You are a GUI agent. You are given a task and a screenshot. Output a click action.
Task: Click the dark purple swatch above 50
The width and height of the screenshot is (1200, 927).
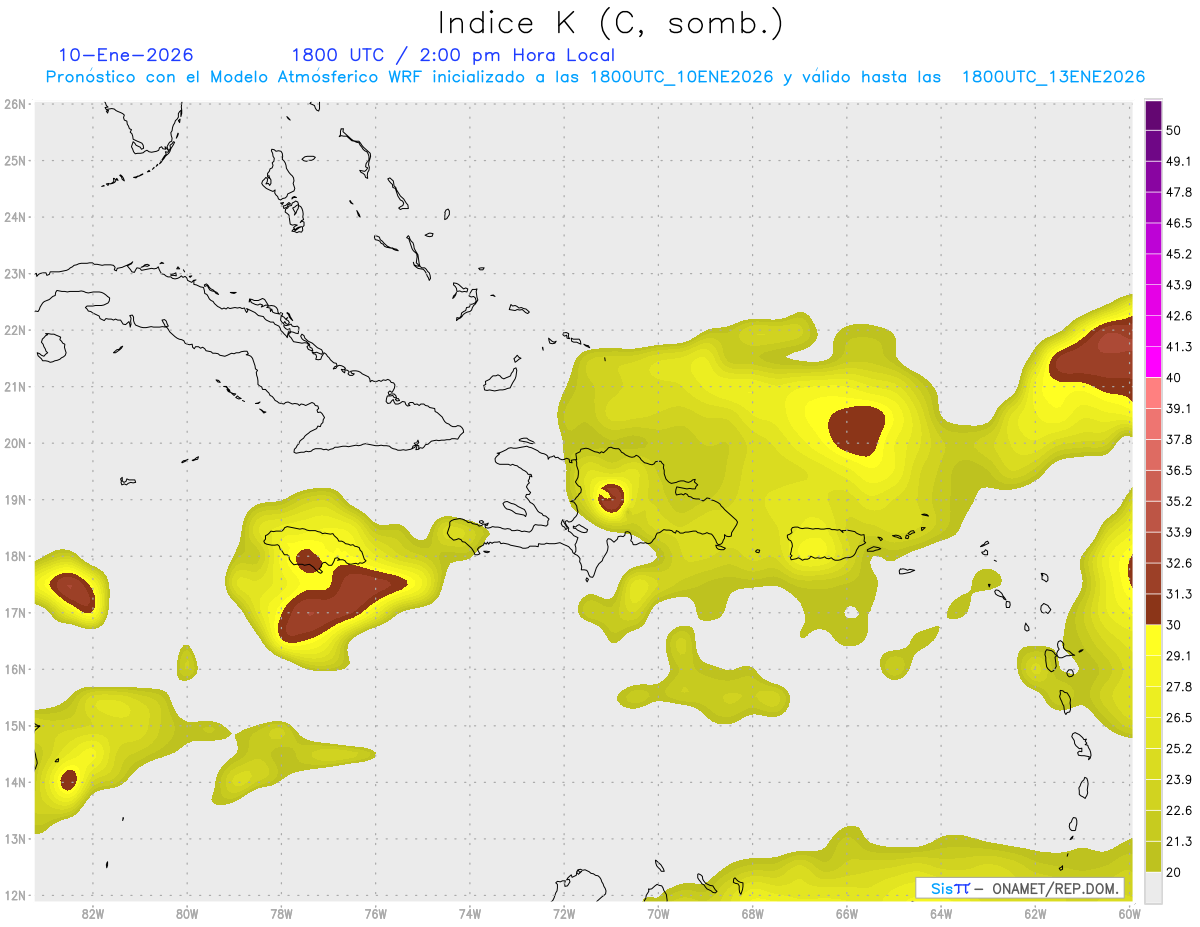coord(1153,115)
